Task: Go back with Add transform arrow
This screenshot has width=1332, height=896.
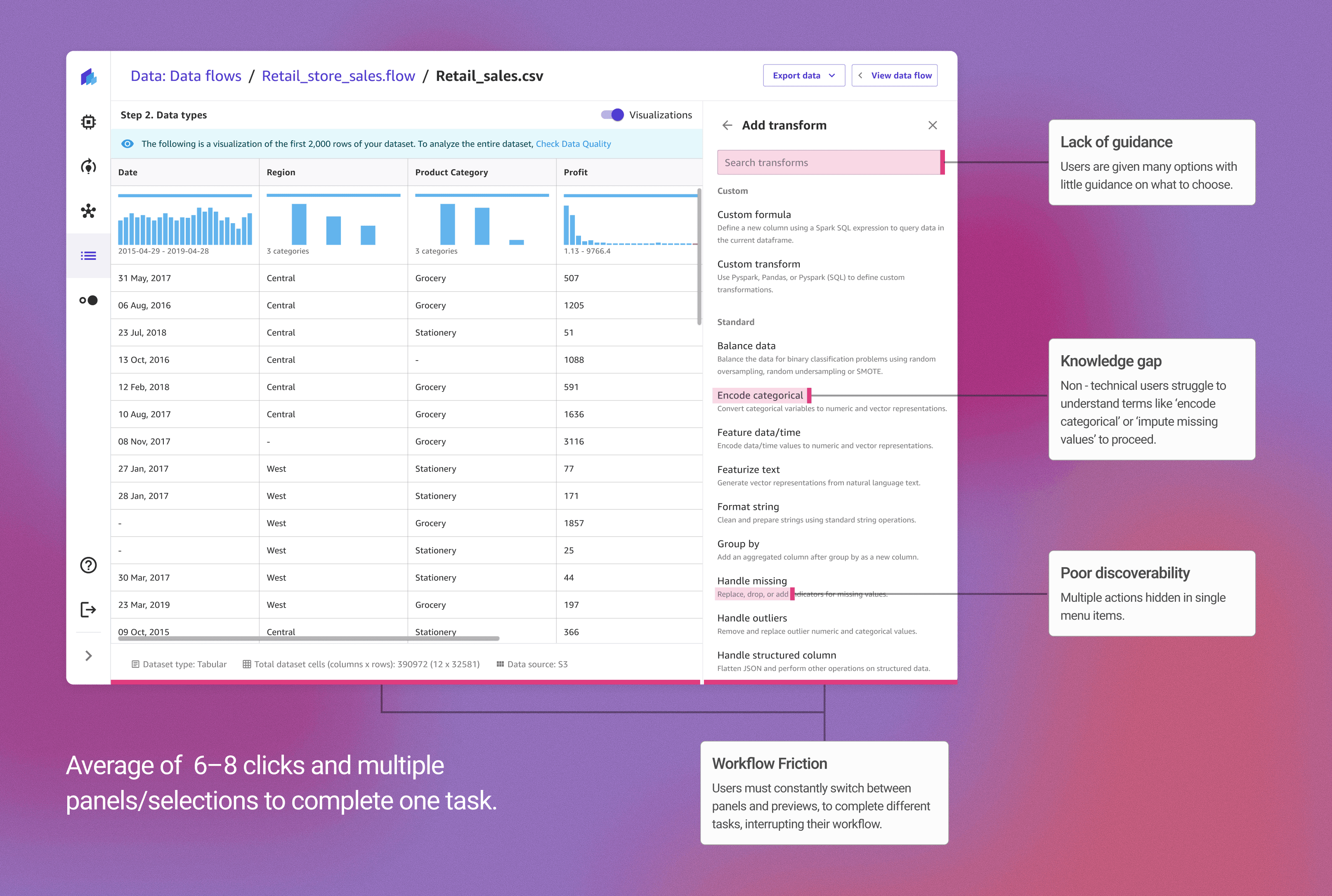Action: pyautogui.click(x=727, y=125)
